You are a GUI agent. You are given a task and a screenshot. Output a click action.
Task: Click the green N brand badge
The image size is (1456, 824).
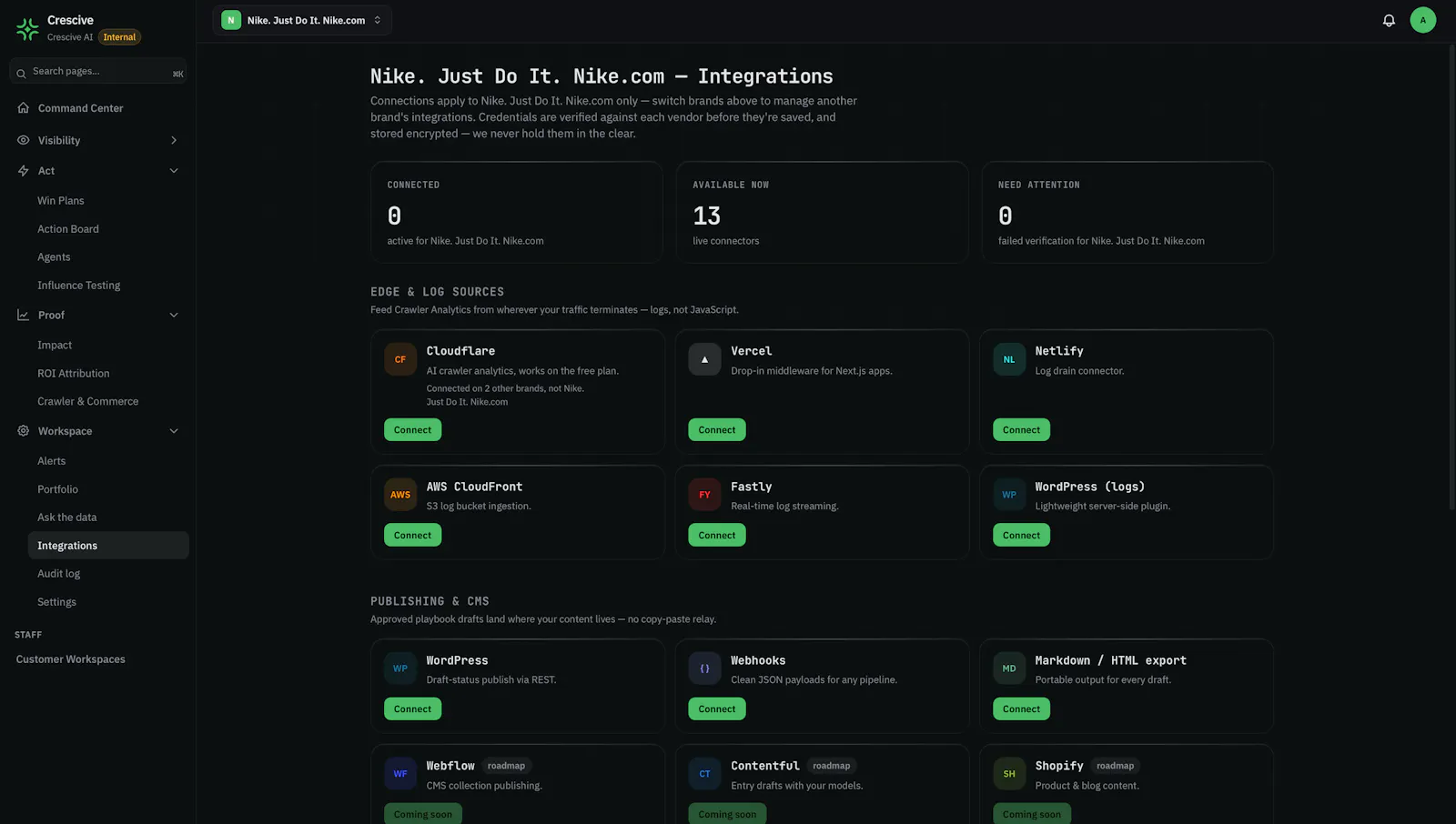231,20
